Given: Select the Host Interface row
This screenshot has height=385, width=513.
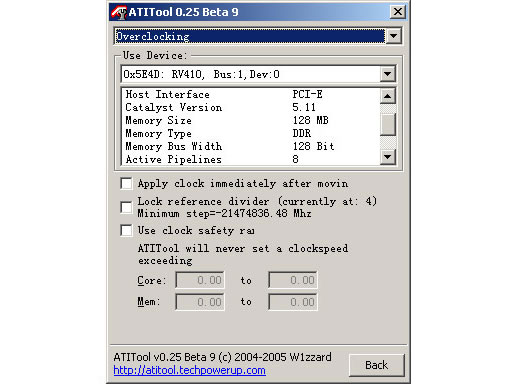Looking at the screenshot, I should point(251,94).
